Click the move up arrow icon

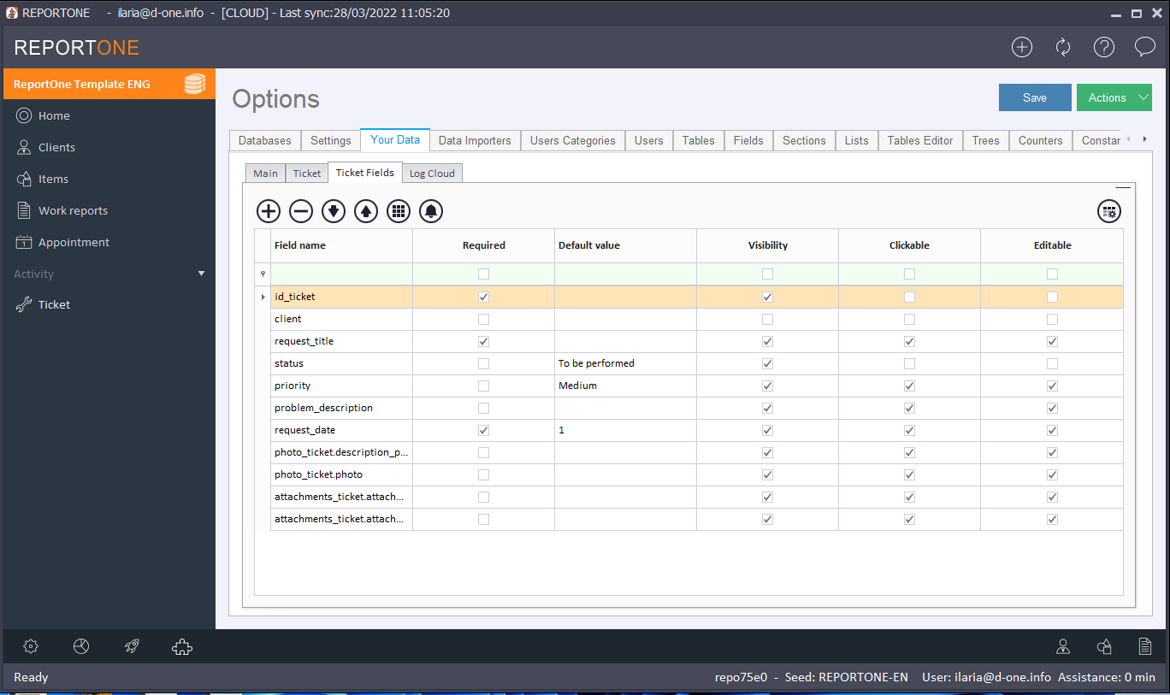pos(366,211)
